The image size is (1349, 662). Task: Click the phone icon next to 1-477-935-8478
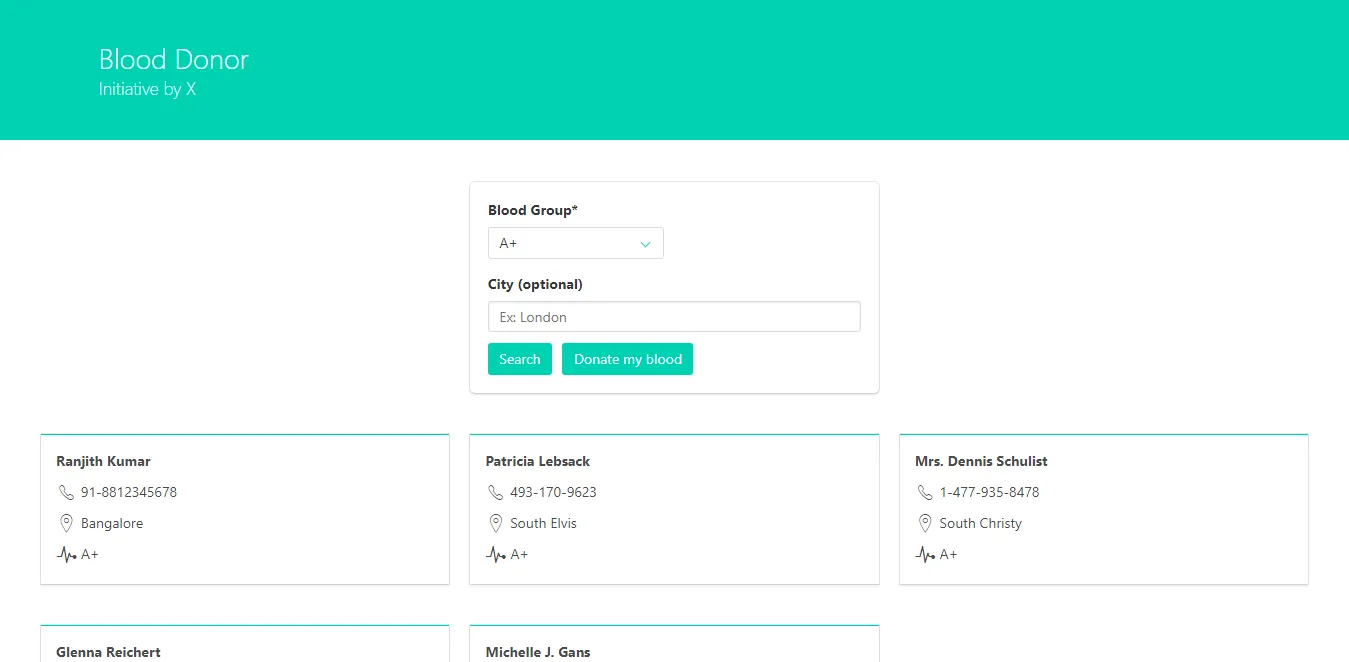[926, 492]
